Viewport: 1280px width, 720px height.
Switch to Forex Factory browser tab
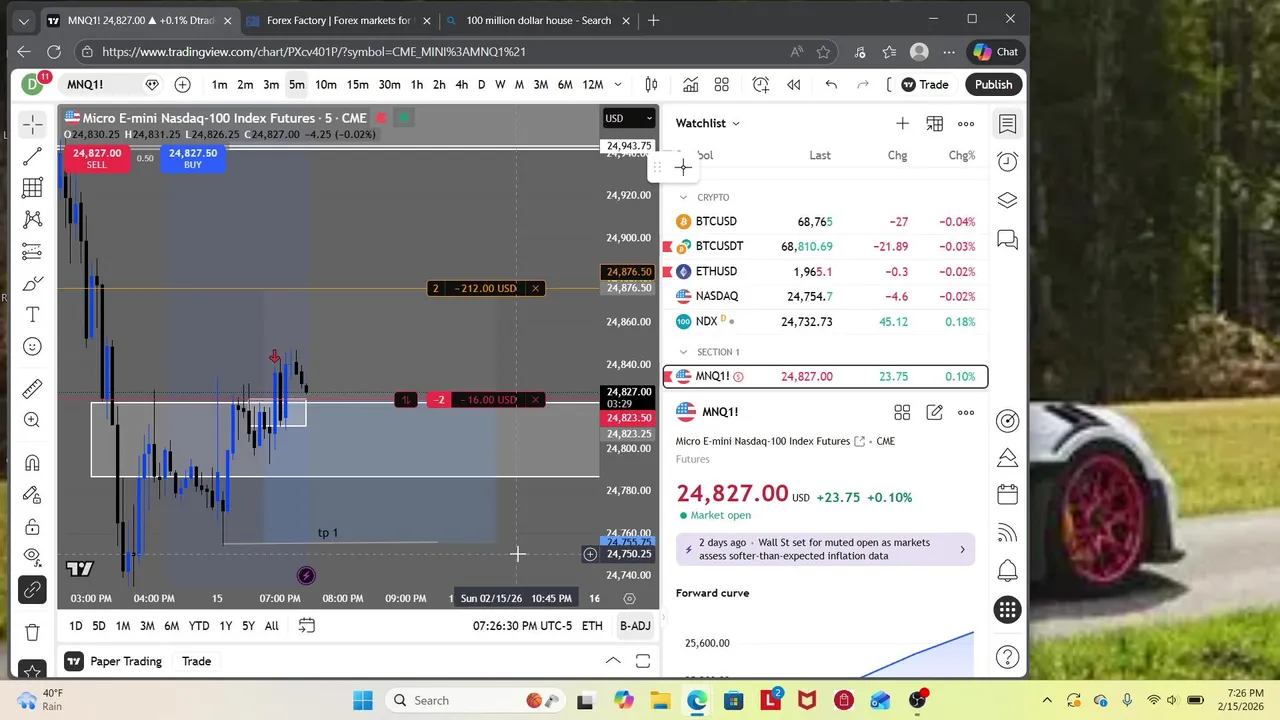338,20
